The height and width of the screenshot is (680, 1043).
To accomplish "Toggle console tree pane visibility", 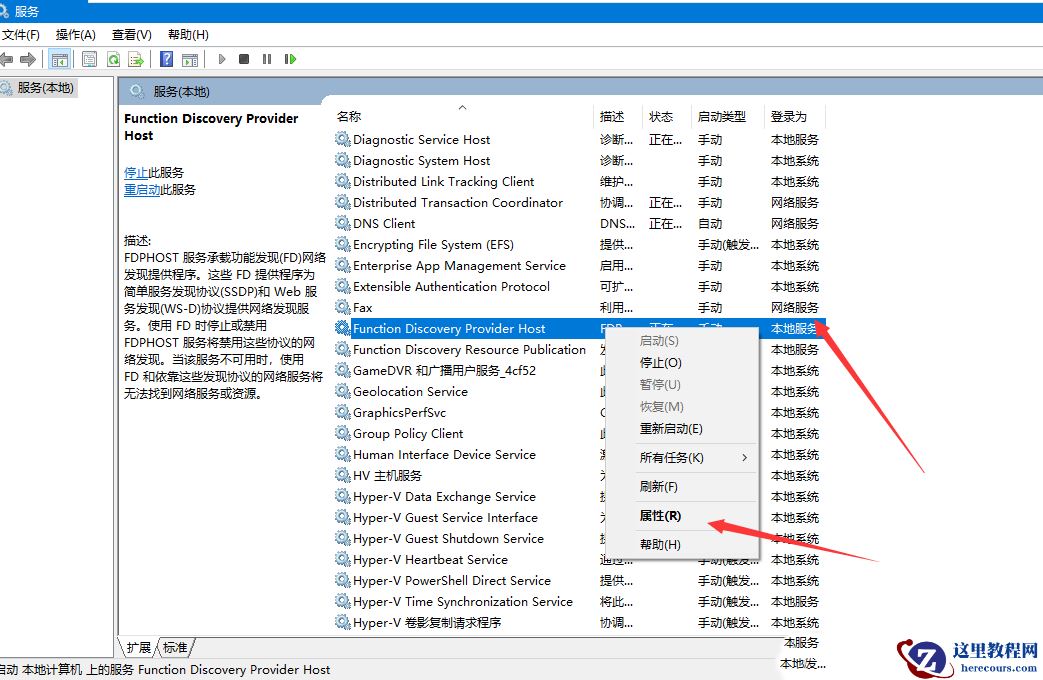I will pos(60,59).
